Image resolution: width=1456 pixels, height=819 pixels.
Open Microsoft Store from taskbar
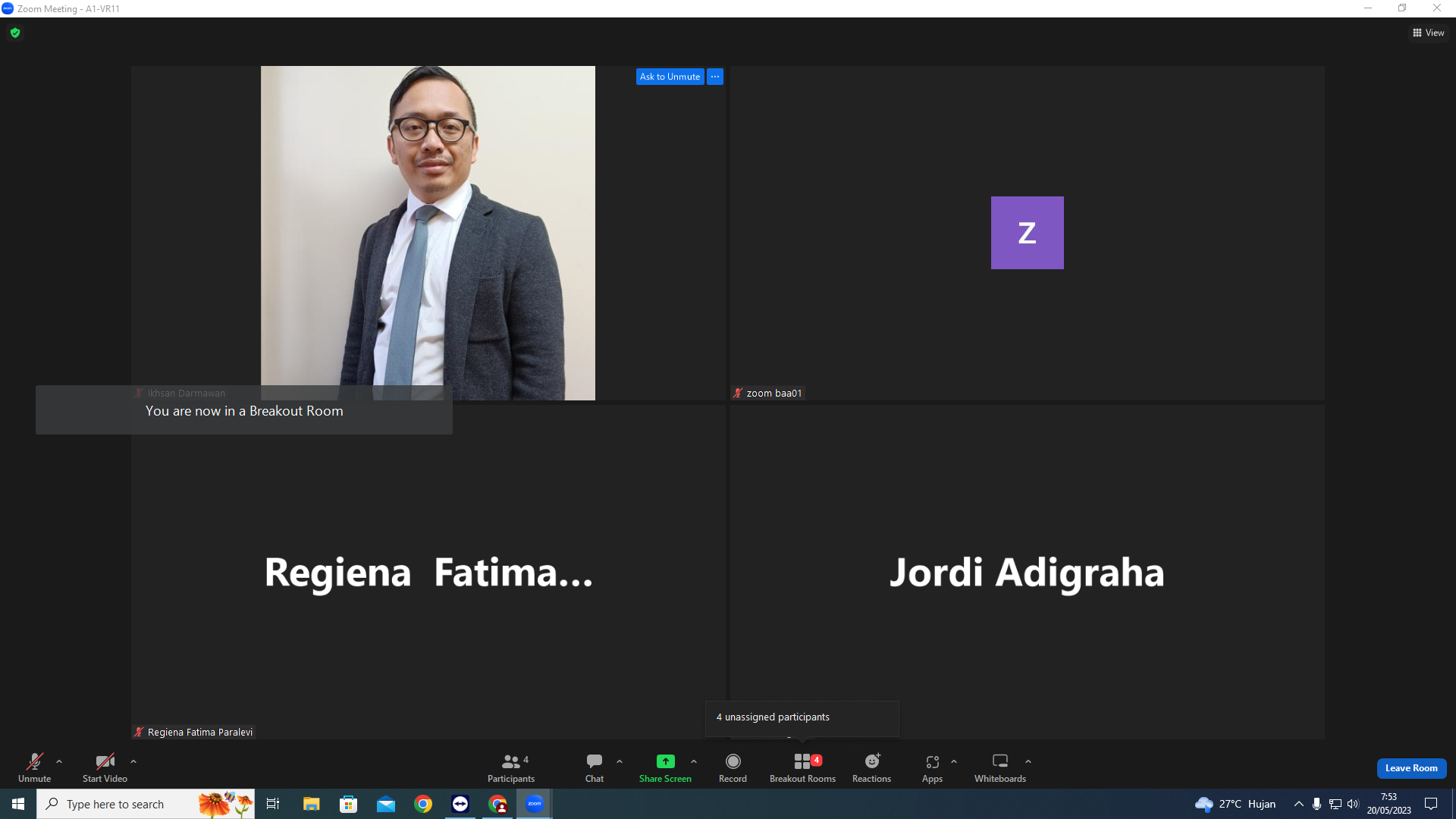(348, 804)
